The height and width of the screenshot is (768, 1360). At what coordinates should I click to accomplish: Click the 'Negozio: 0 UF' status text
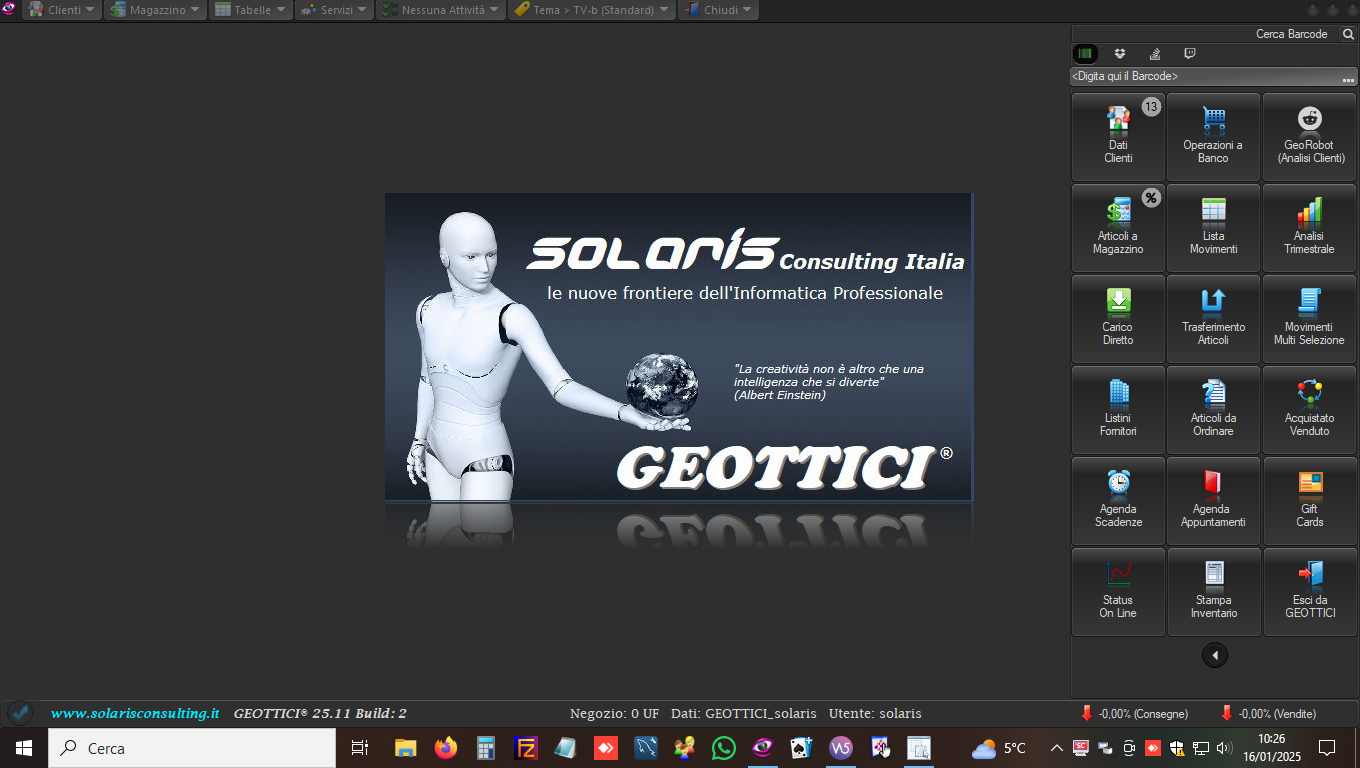614,714
